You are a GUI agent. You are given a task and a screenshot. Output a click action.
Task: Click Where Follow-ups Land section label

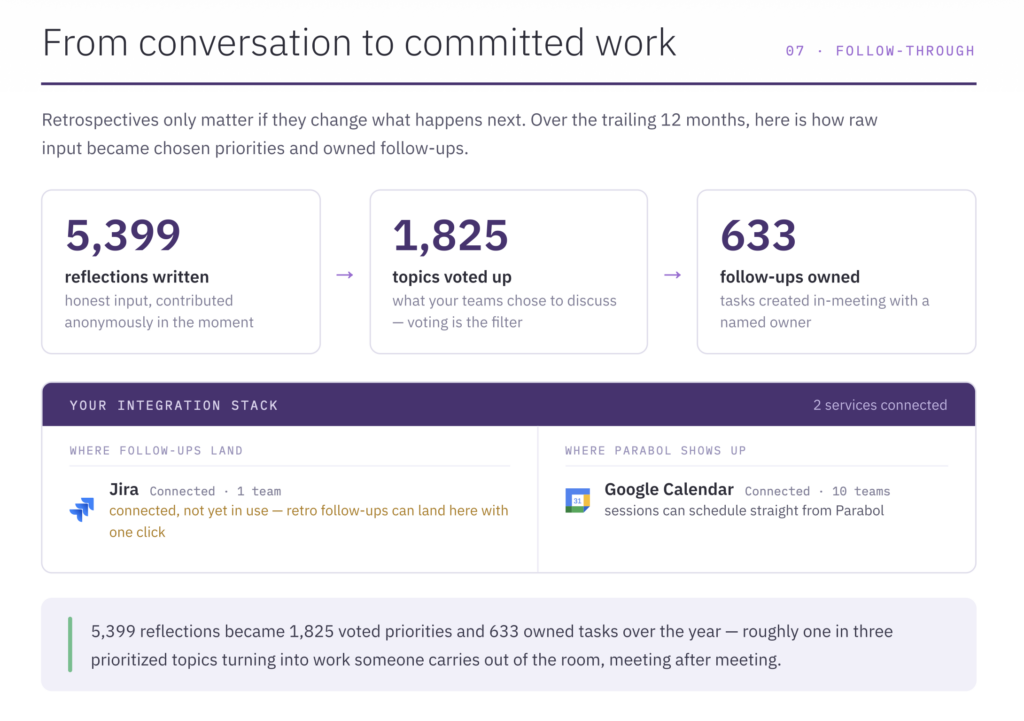tap(156, 451)
